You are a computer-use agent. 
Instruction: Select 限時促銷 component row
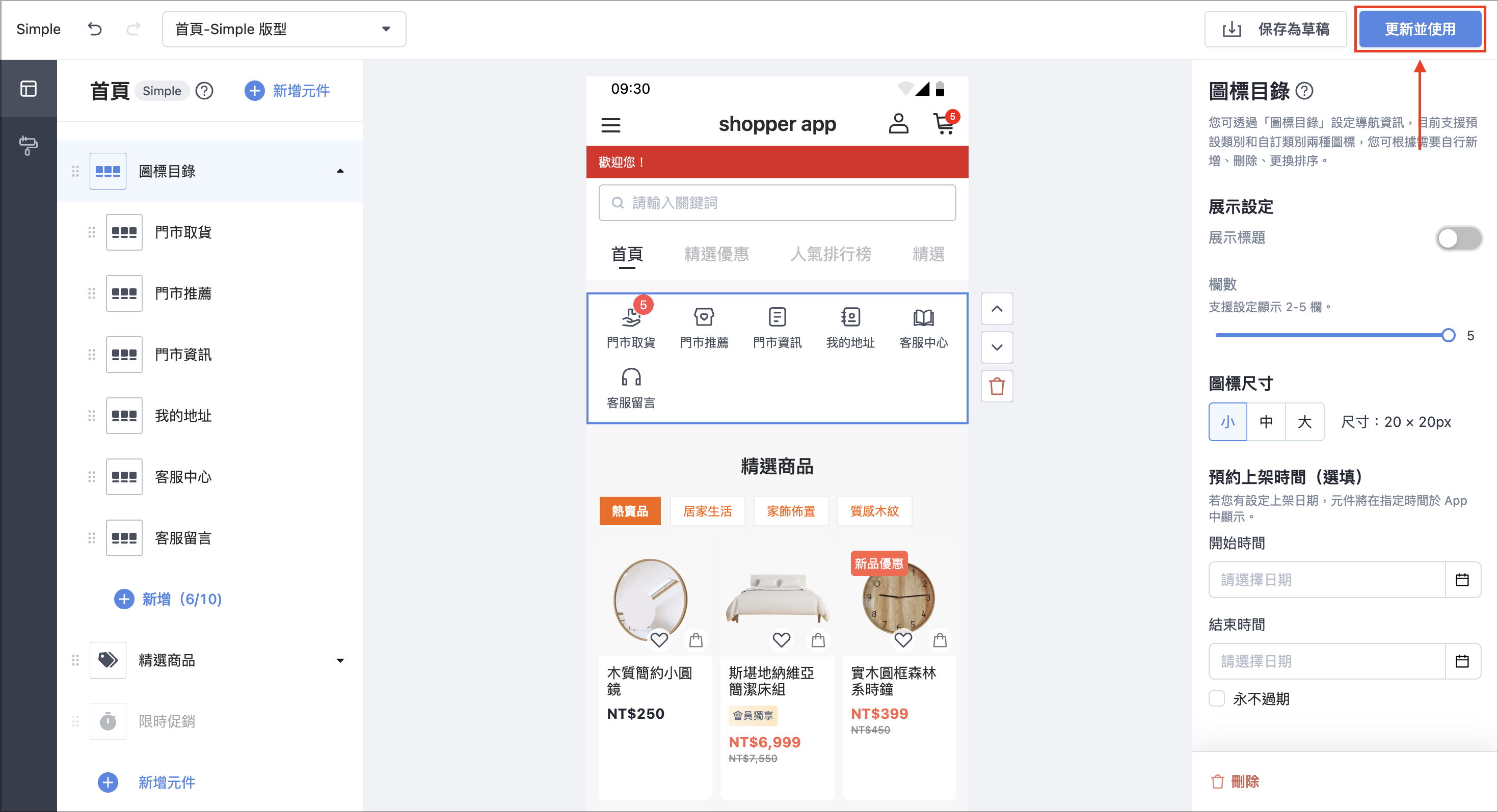(x=210, y=721)
